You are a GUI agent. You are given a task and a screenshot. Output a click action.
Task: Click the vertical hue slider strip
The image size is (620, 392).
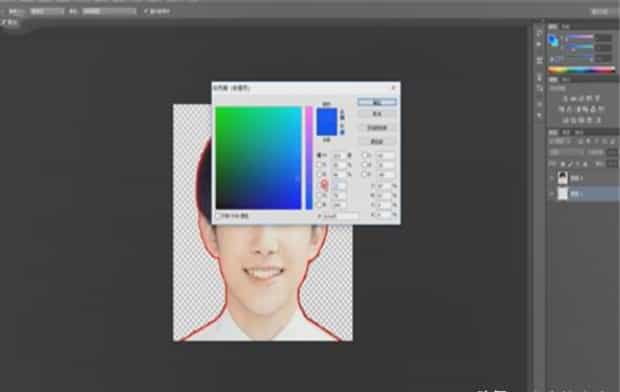(x=309, y=158)
